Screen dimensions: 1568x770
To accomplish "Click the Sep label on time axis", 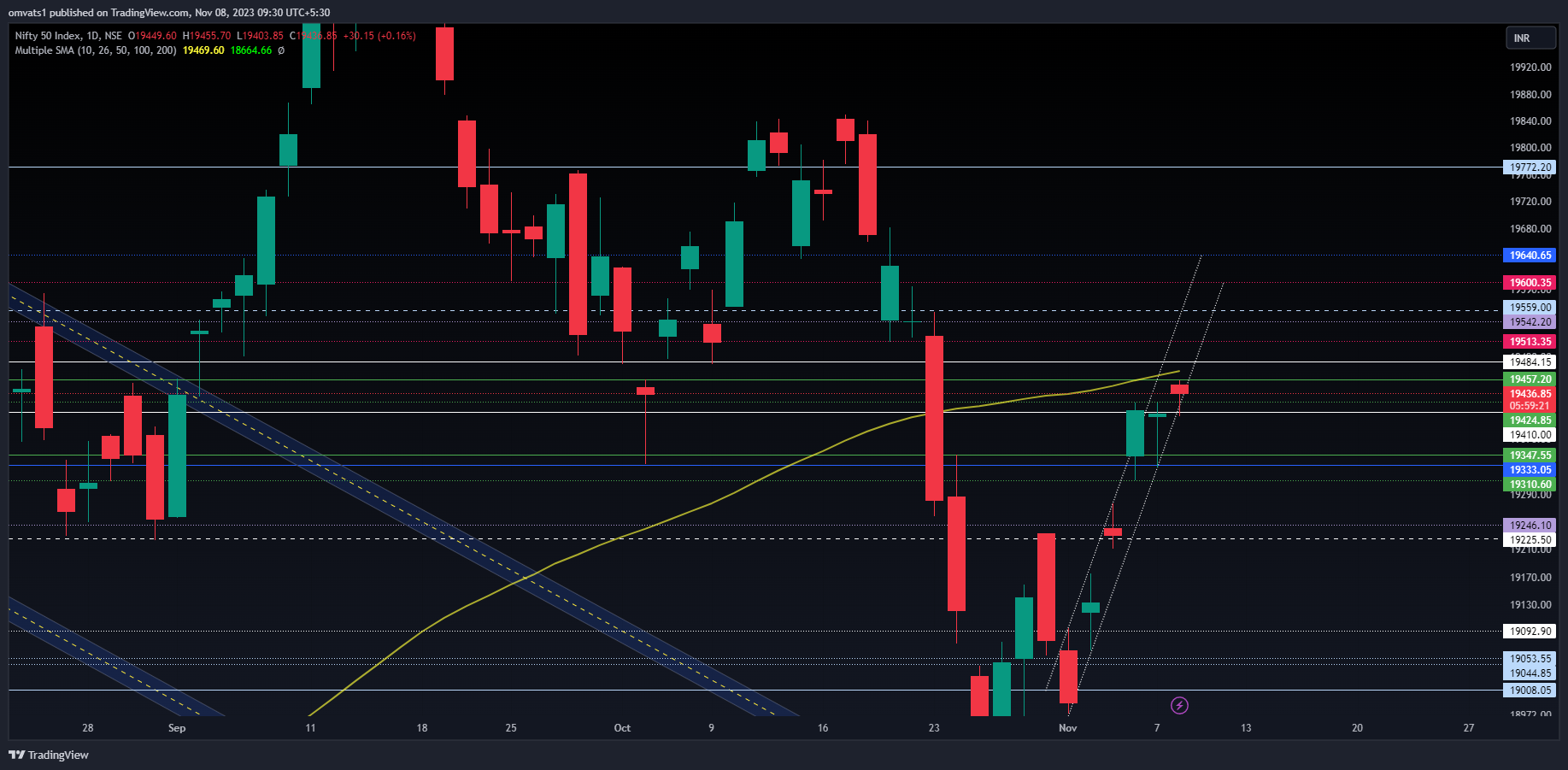I will [x=177, y=728].
